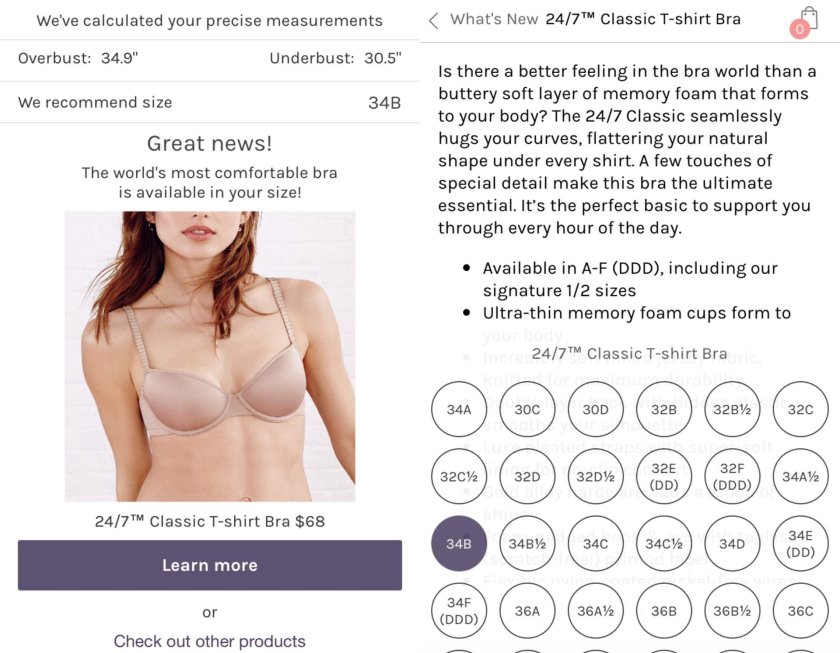
Task: Choose size 36C option
Action: pos(800,611)
